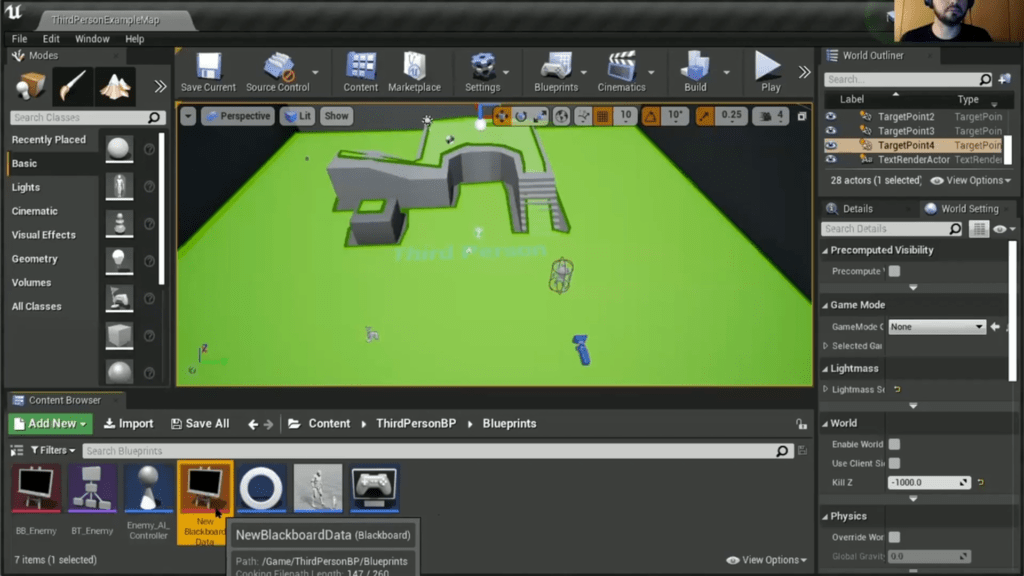1024x576 pixels.
Task: Open the Help menu
Action: pos(135,39)
